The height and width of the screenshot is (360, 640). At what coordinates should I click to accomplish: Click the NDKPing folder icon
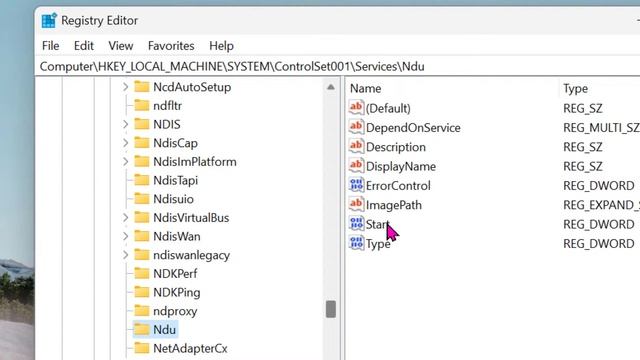point(142,292)
